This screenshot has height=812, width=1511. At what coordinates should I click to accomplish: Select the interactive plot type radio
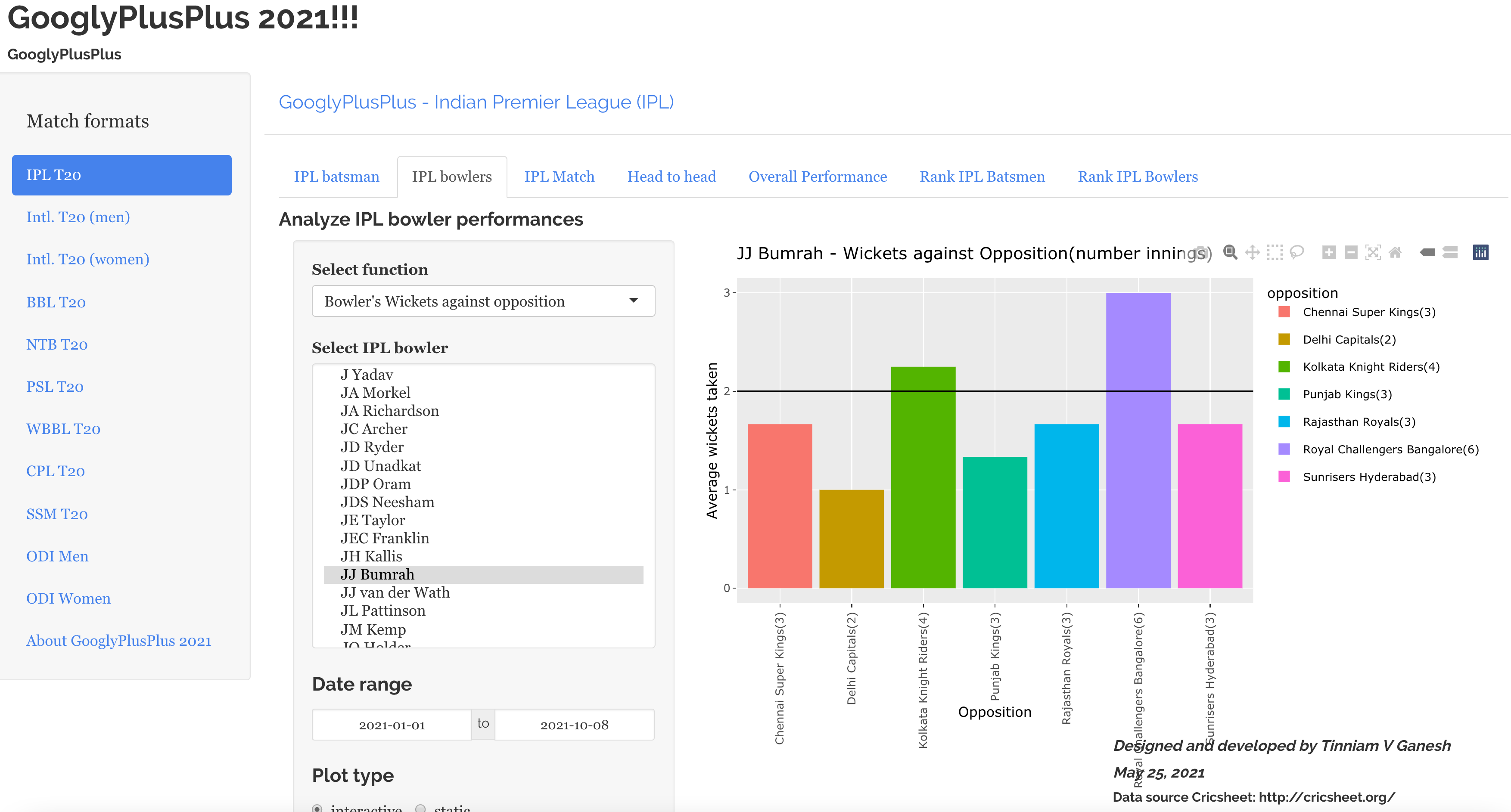(317, 809)
